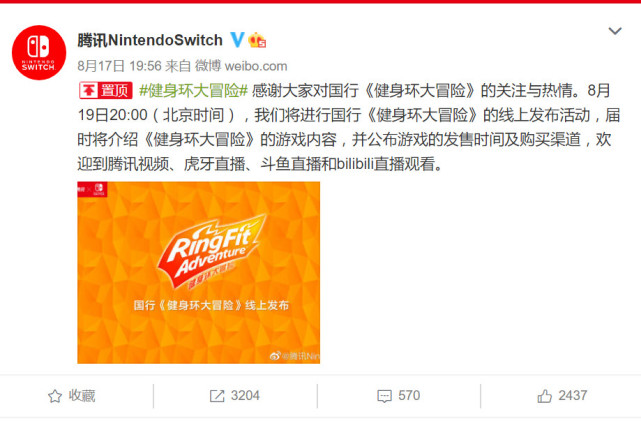The height and width of the screenshot is (421, 641).
Task: Click the red Switch tag on image corner
Action: (92, 189)
